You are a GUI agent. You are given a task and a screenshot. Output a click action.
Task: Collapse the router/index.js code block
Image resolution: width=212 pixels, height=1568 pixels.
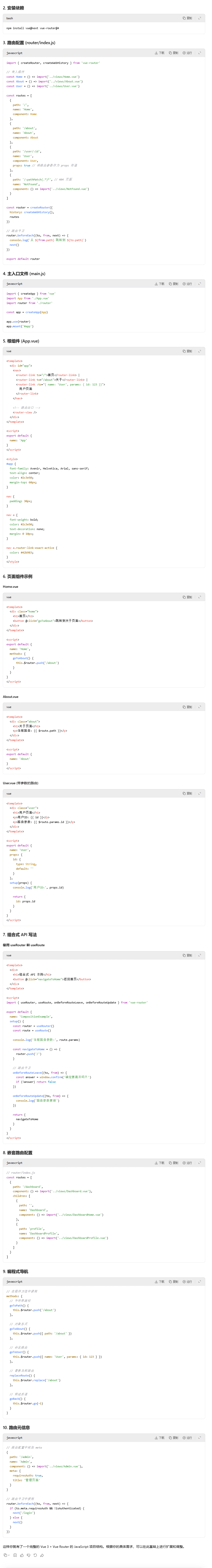pos(199,53)
